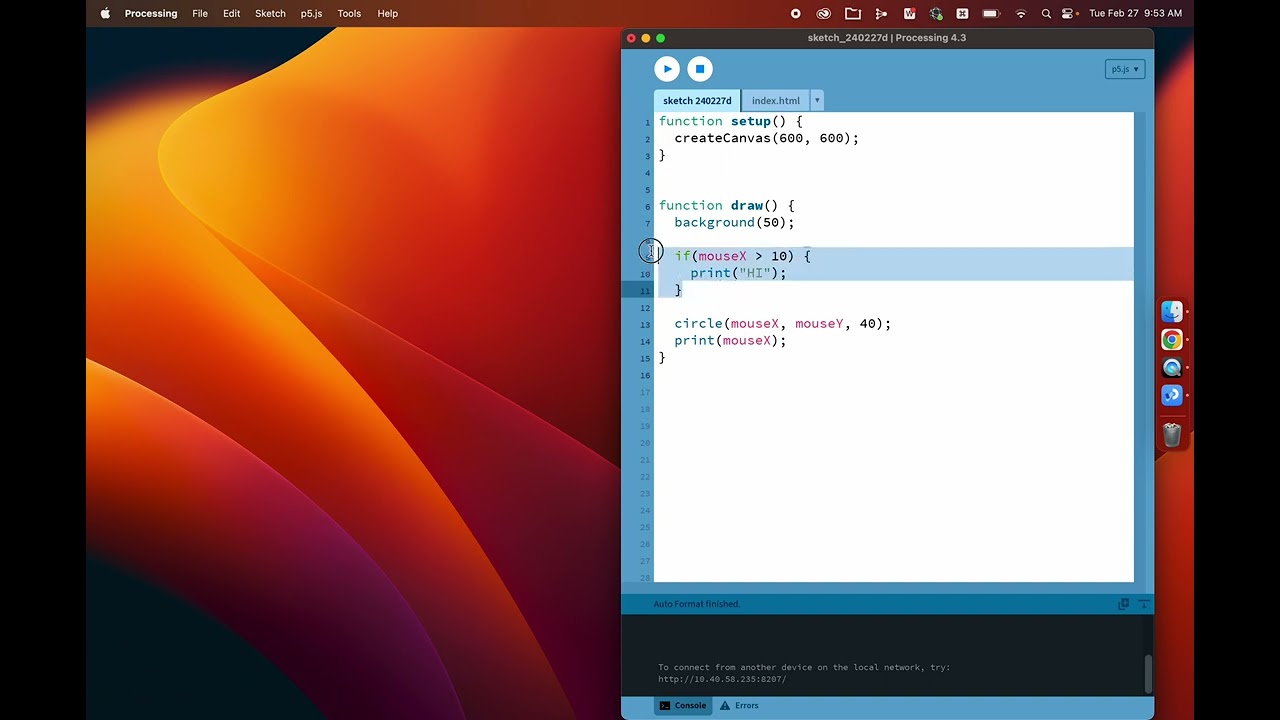
Task: Click the 'function setup() {' line
Action: (x=730, y=121)
